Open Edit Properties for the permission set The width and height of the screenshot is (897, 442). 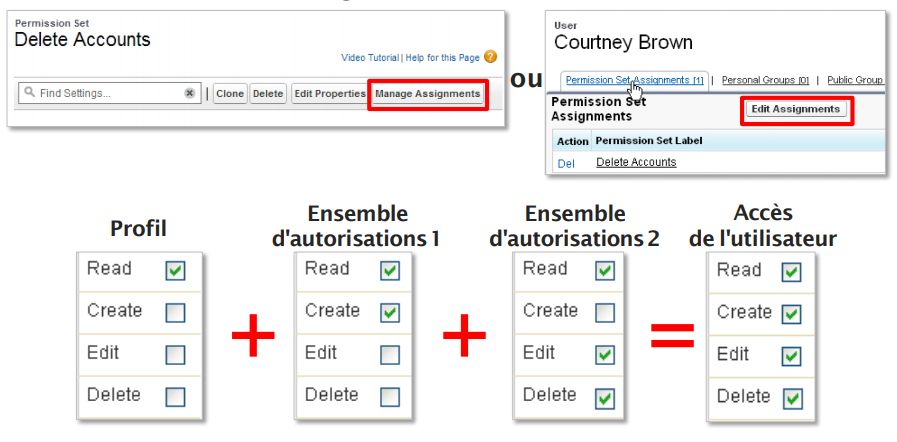coord(329,93)
